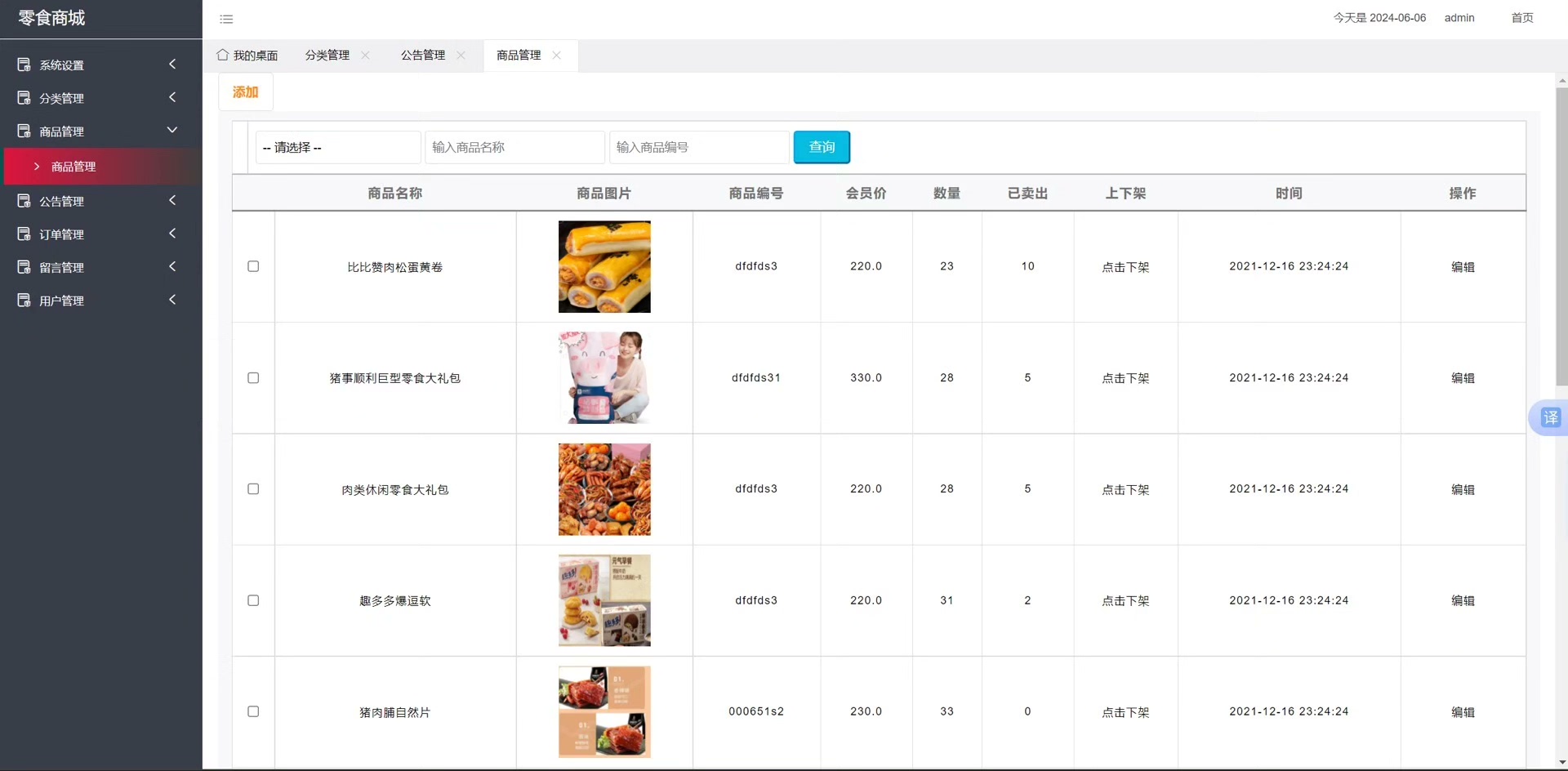Click the 系统设置 sidebar icon

24,65
